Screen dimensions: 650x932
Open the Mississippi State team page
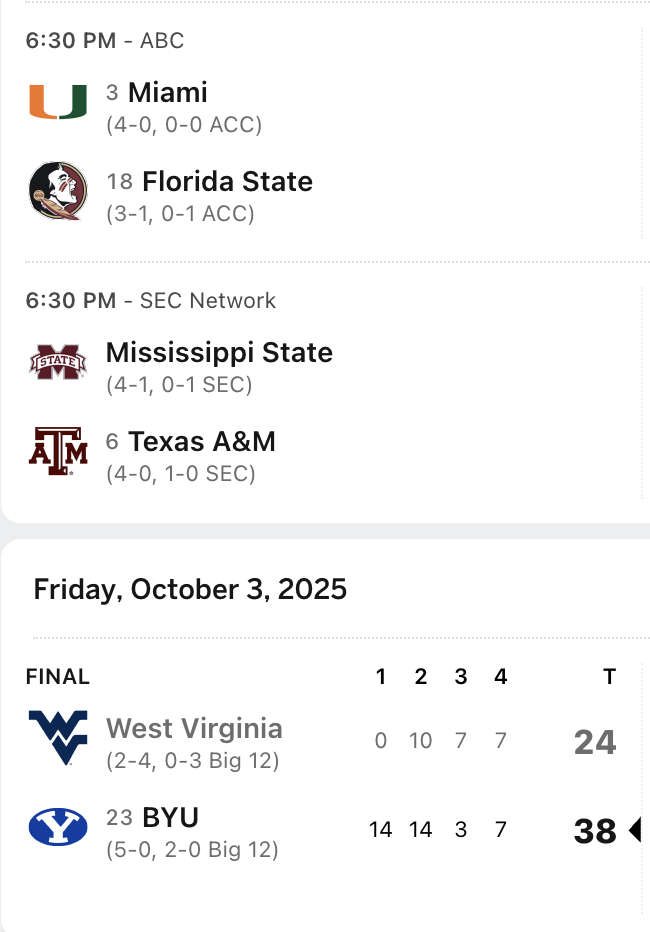219,353
